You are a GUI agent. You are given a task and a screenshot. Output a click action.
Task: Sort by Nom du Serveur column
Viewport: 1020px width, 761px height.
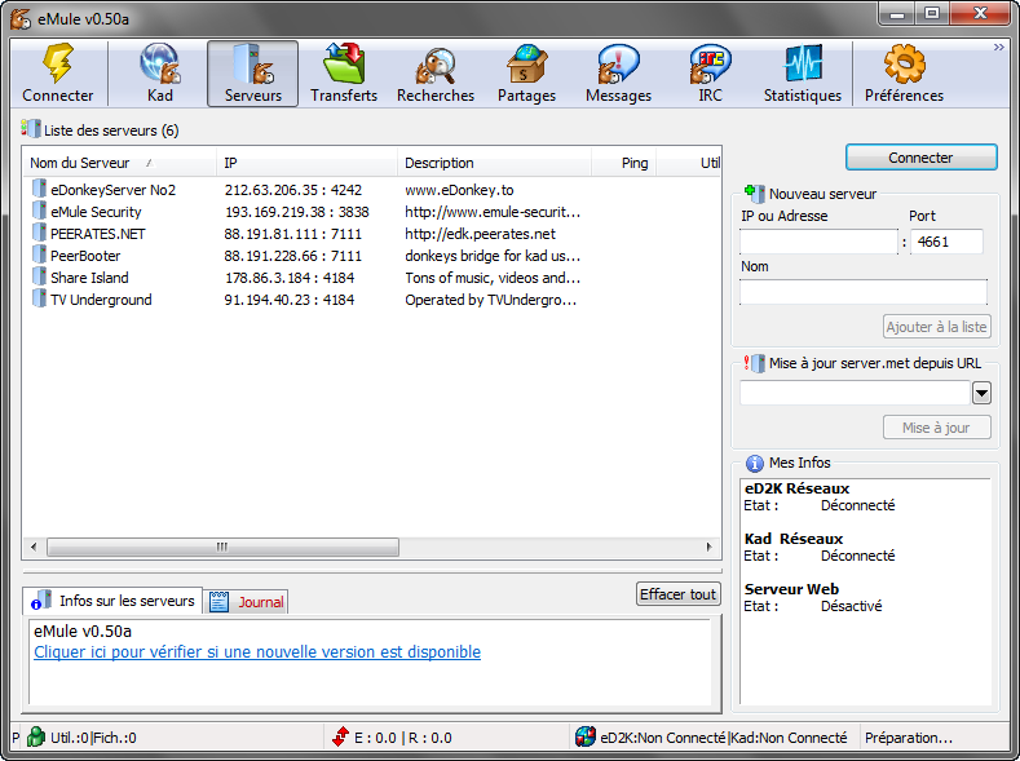119,163
